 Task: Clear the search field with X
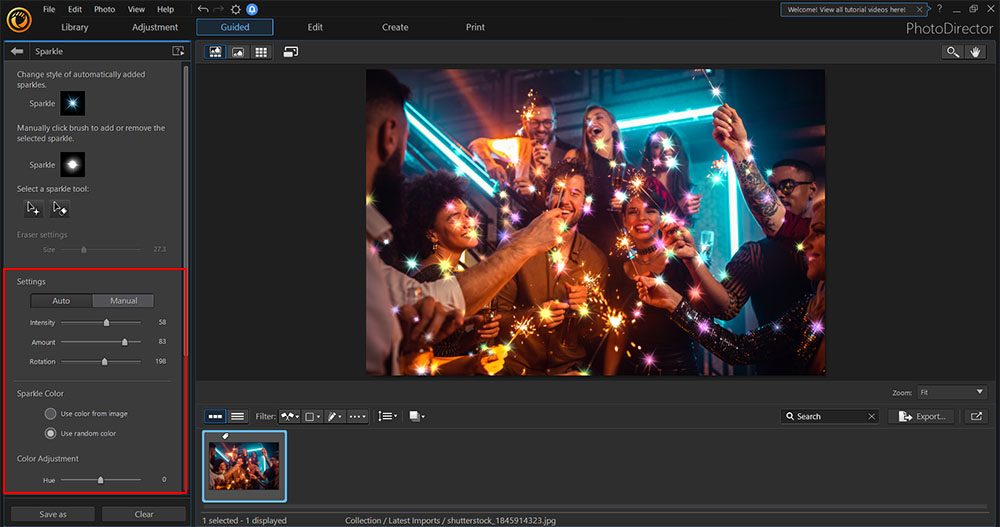tap(871, 416)
